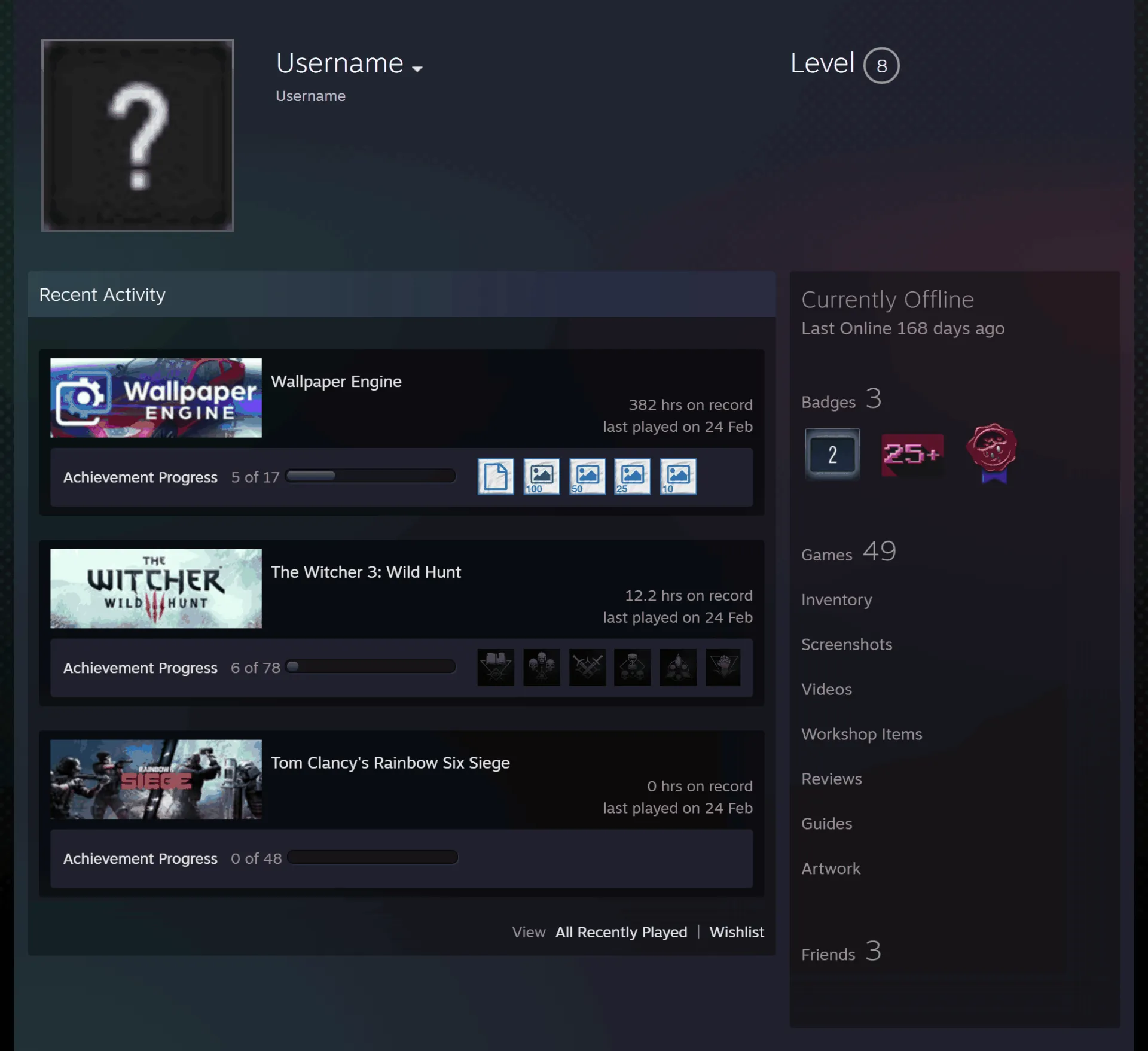Screen dimensions: 1148x1051
Task: Click 'Last Online 168 days ago' text
Action: coord(903,328)
